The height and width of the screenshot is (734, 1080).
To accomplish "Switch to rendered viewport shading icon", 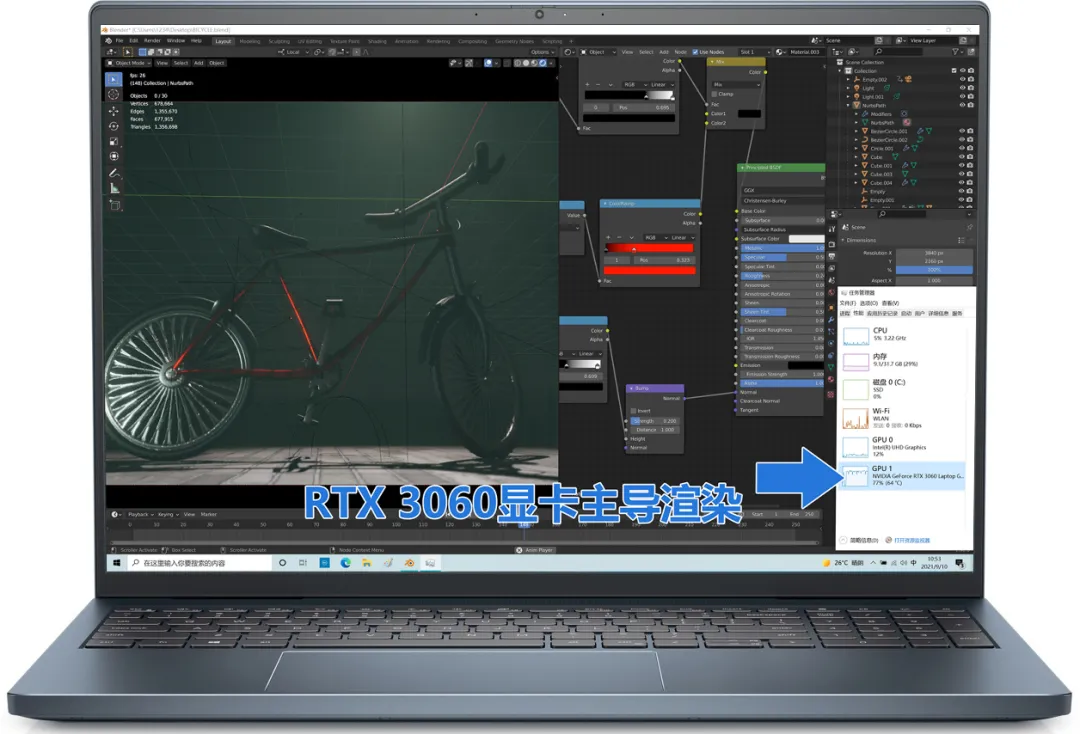I will tap(542, 63).
